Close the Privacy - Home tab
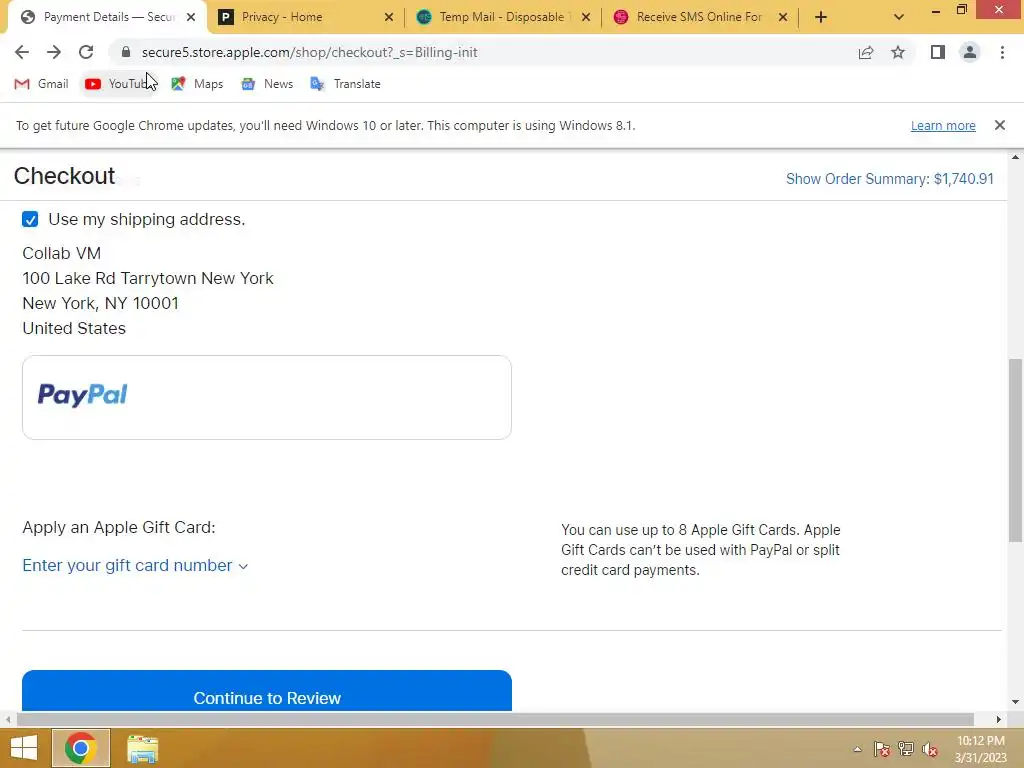1024x768 pixels. (389, 17)
